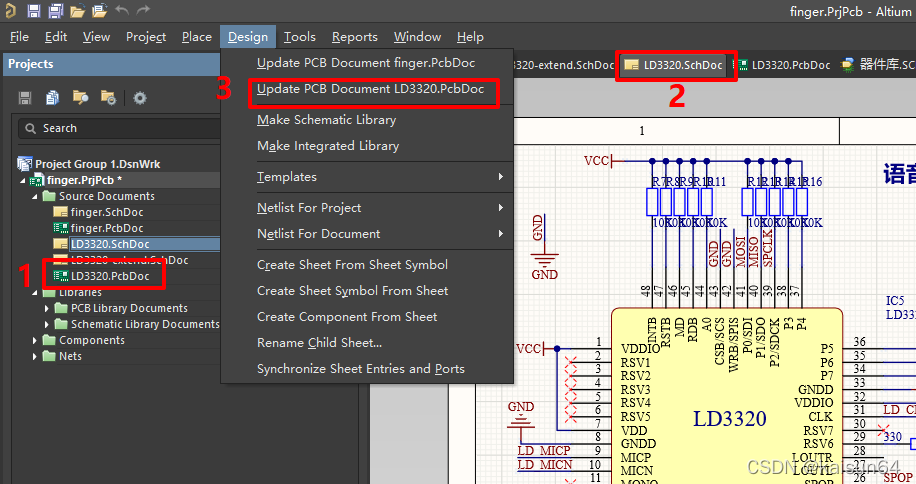Image resolution: width=916 pixels, height=484 pixels.
Task: Close the open Design menu
Action: coord(248,37)
